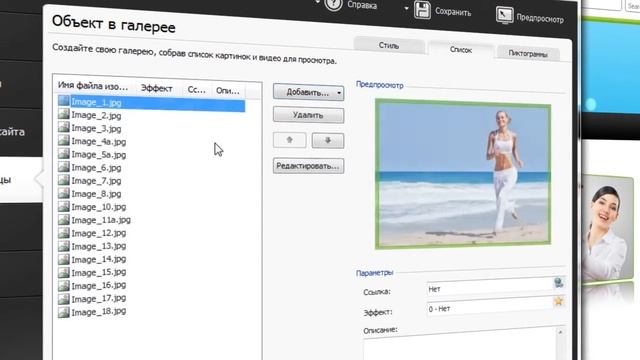Select Image_11a.jpg in the list
The height and width of the screenshot is (360, 640).
(101, 220)
